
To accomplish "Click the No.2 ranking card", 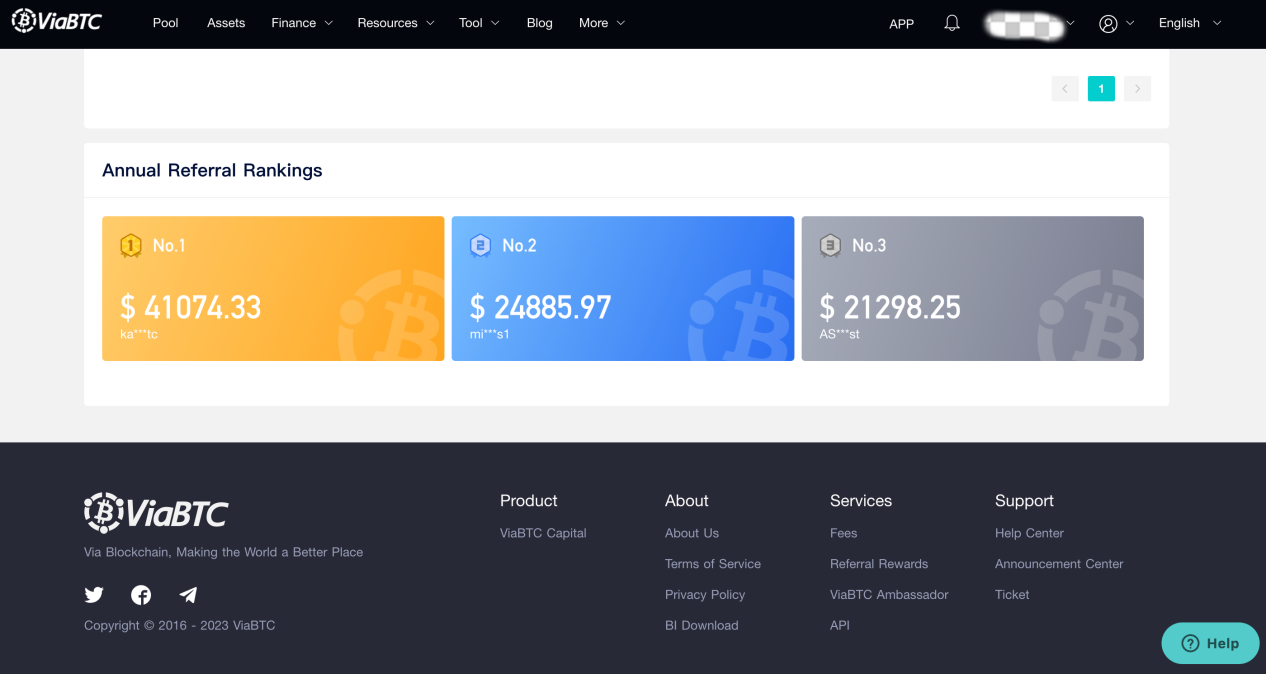I will tap(622, 288).
